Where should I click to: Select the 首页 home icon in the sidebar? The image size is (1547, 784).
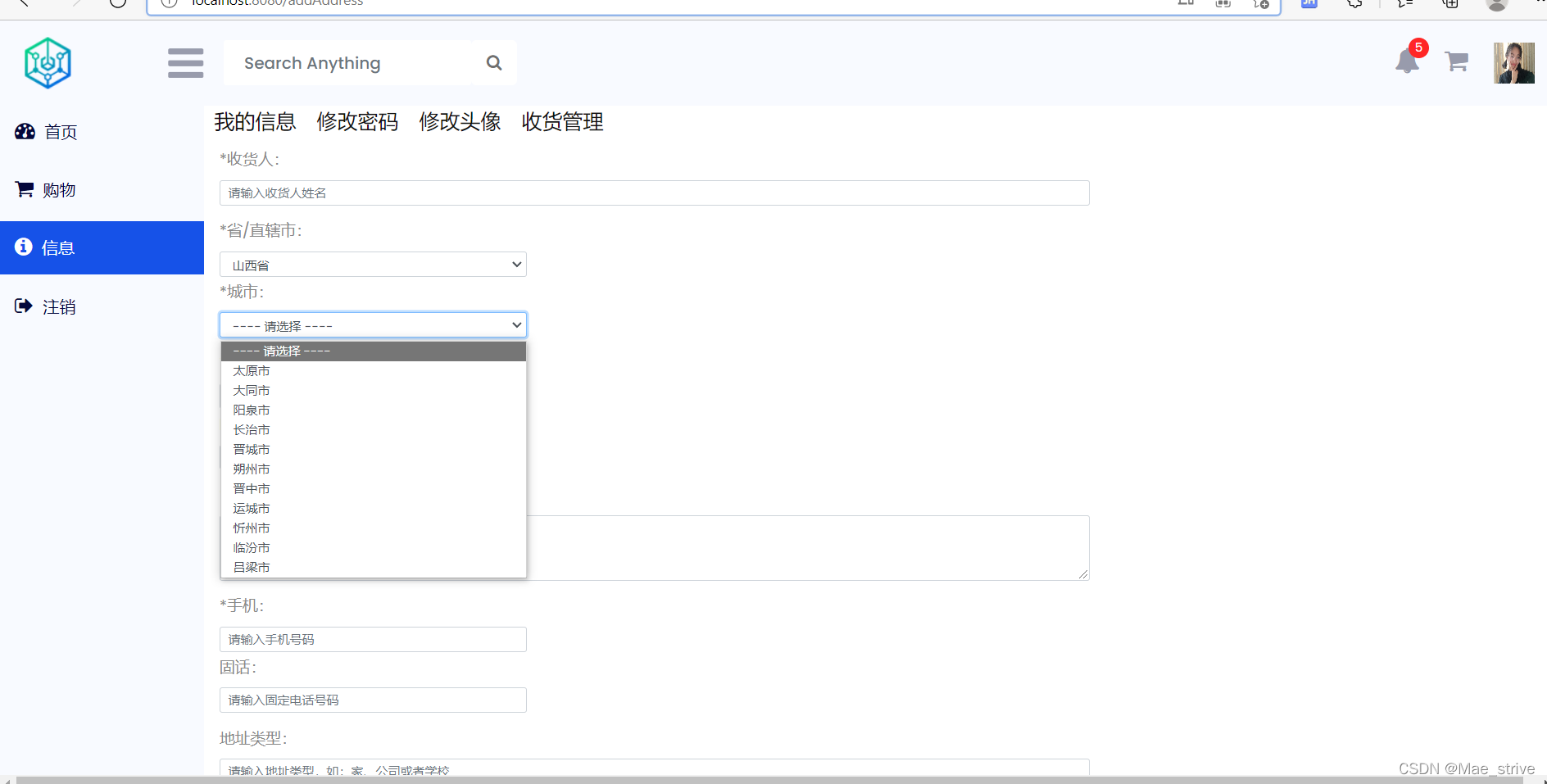pyautogui.click(x=25, y=131)
